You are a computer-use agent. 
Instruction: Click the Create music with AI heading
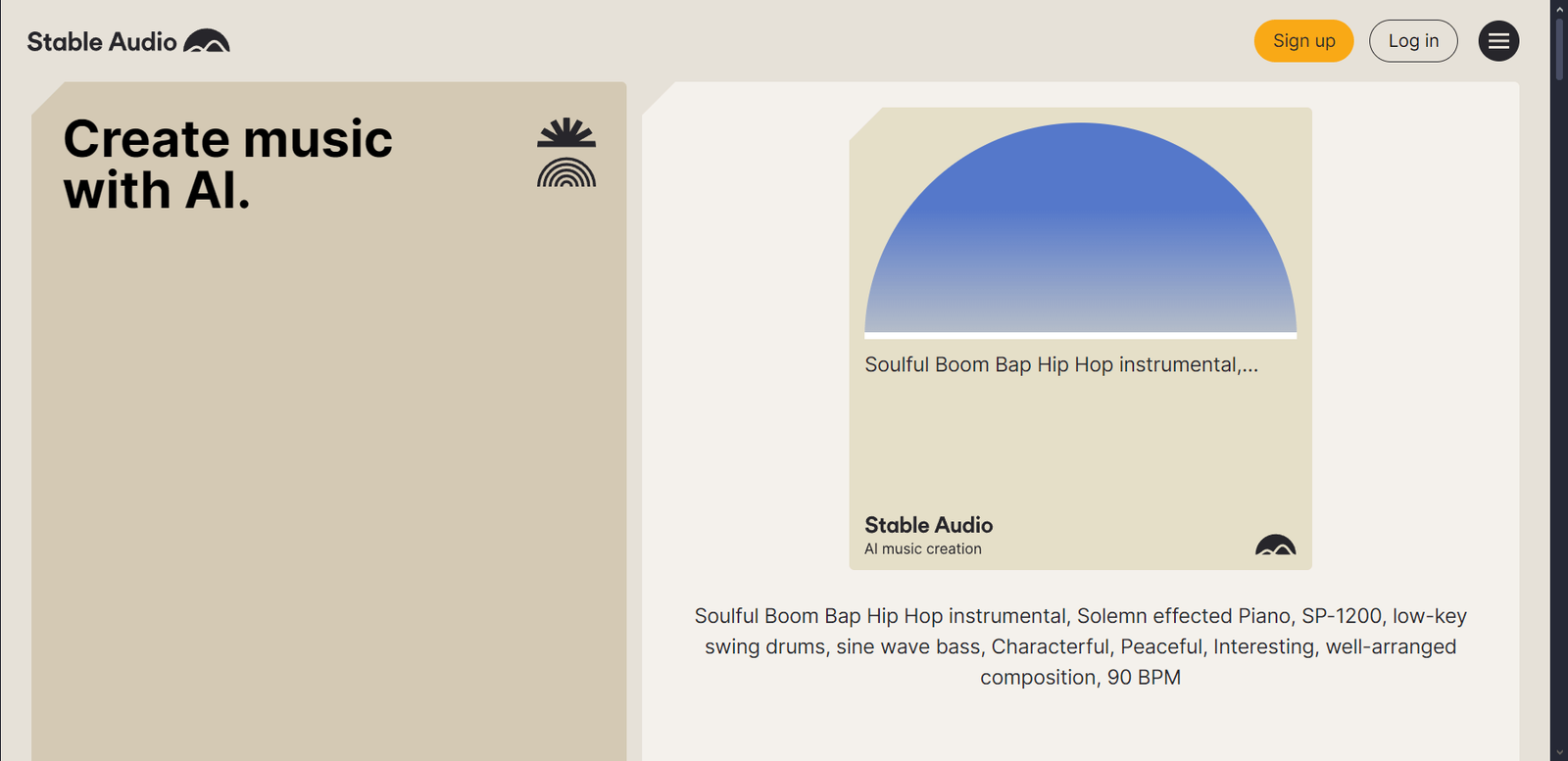click(226, 164)
